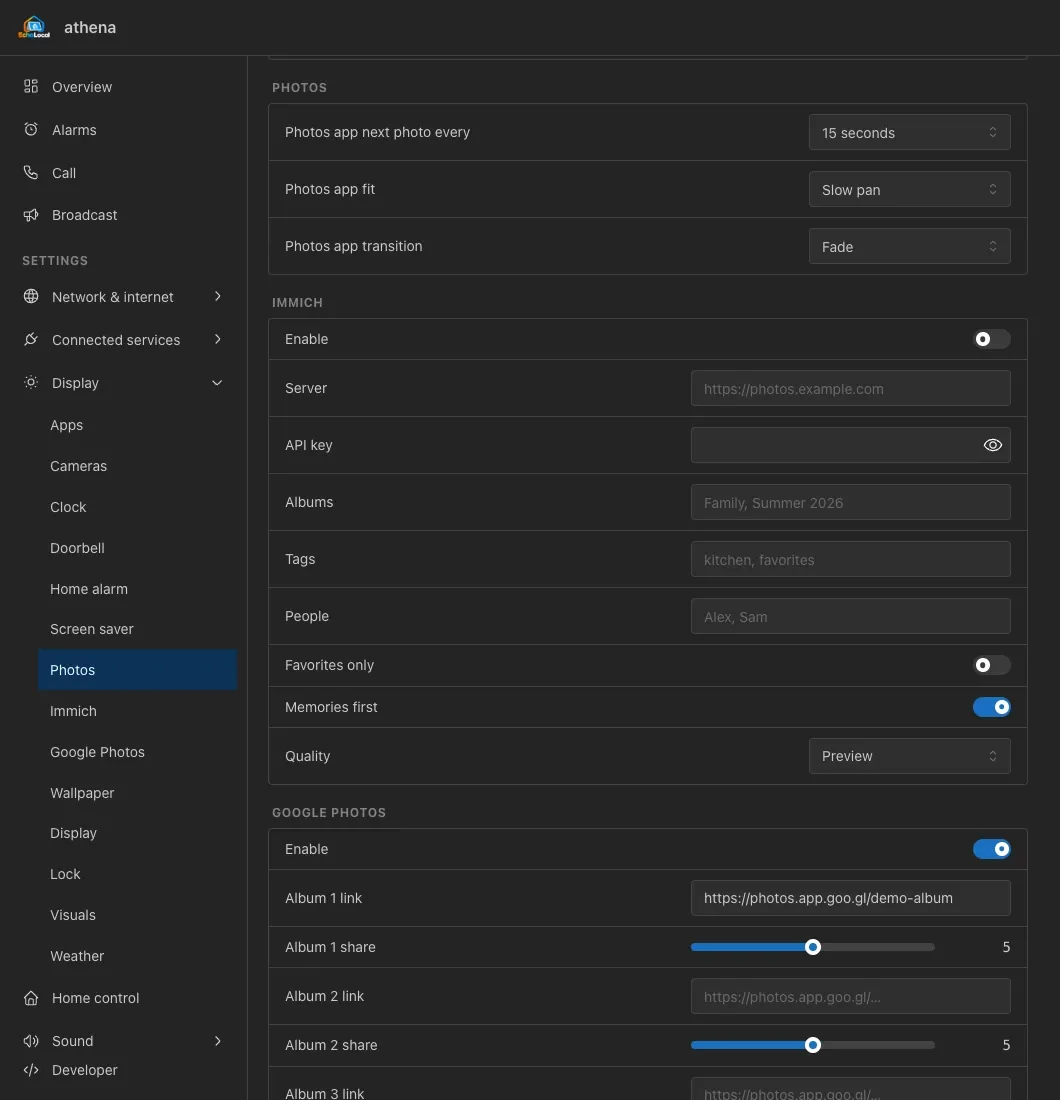Image resolution: width=1060 pixels, height=1100 pixels.
Task: Click the Album 2 share value 5
Action: [x=1006, y=1045]
